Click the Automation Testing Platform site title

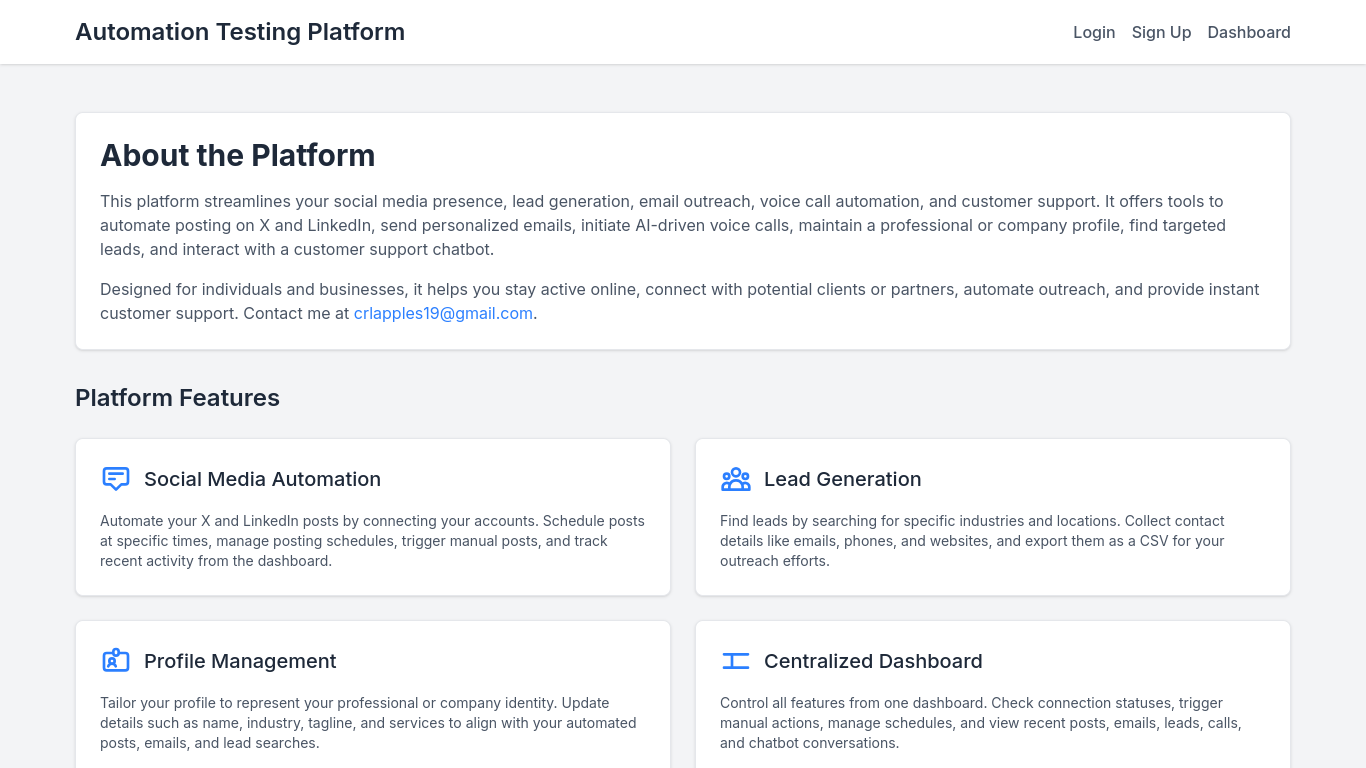point(240,31)
